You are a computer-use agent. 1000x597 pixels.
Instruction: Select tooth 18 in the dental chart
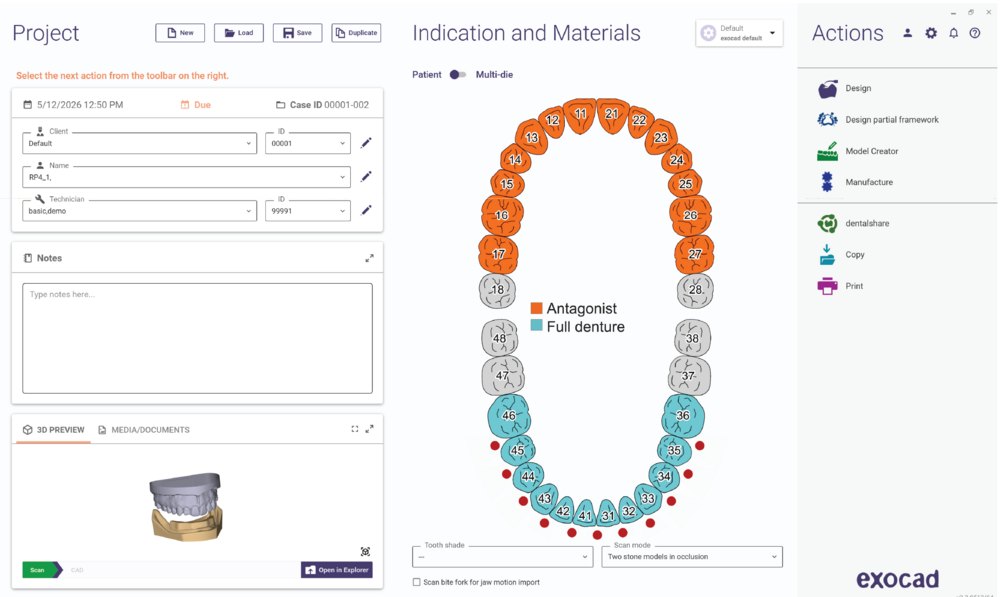497,290
